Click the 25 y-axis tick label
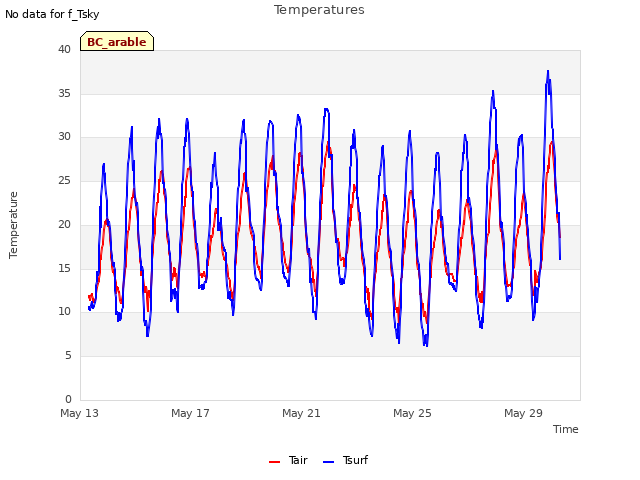Image resolution: width=640 pixels, height=480 pixels. pyautogui.click(x=64, y=180)
